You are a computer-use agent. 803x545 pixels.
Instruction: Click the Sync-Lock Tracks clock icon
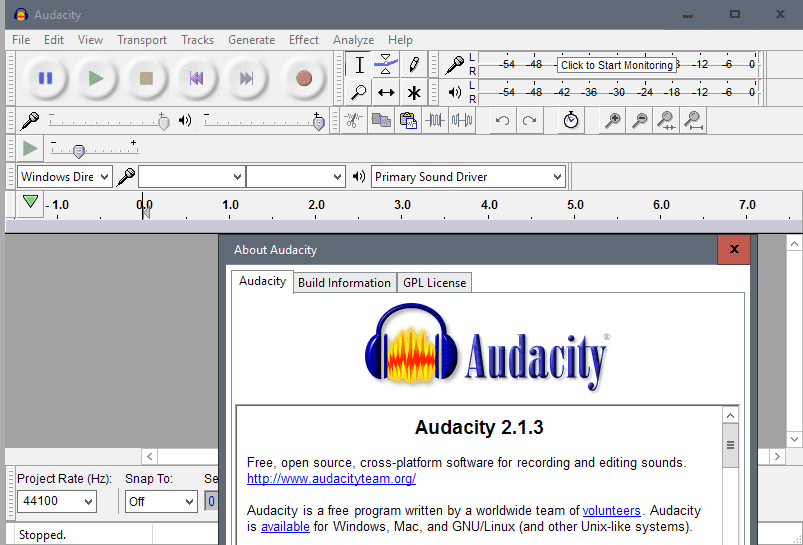click(571, 120)
